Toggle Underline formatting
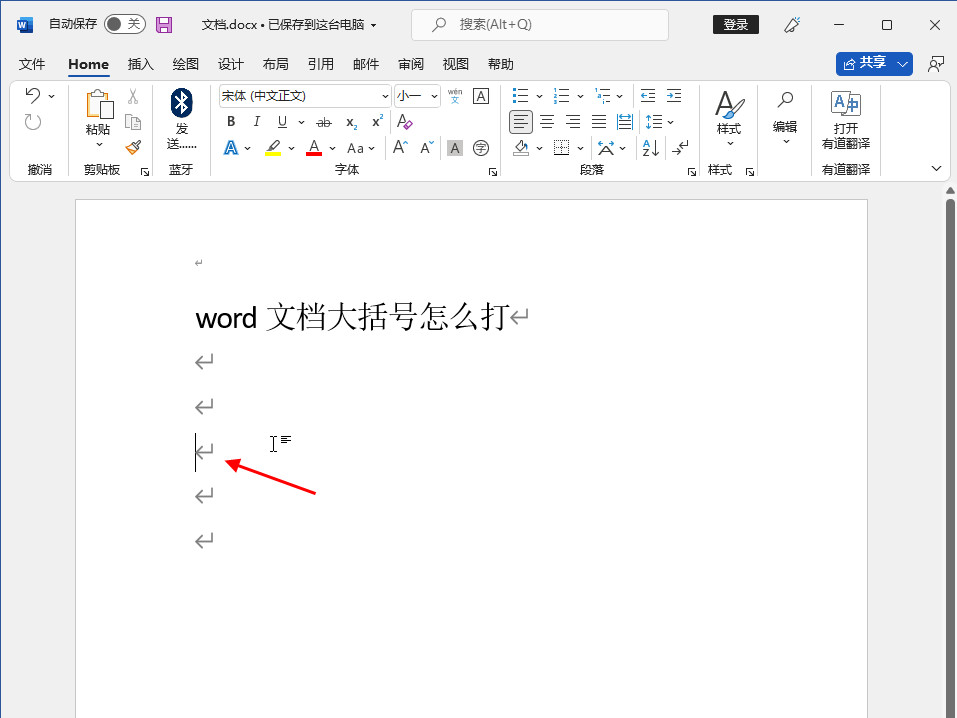 282,122
